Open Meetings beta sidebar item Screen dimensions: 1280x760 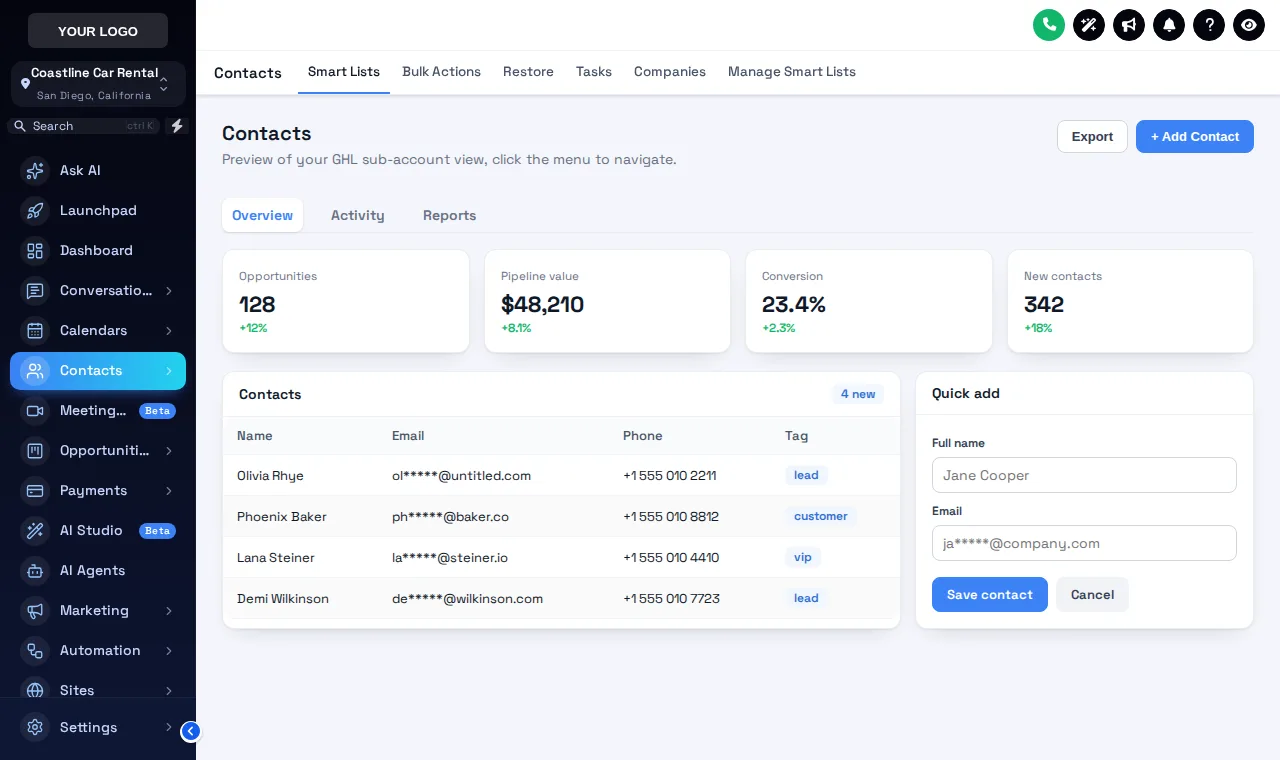[x=98, y=410]
